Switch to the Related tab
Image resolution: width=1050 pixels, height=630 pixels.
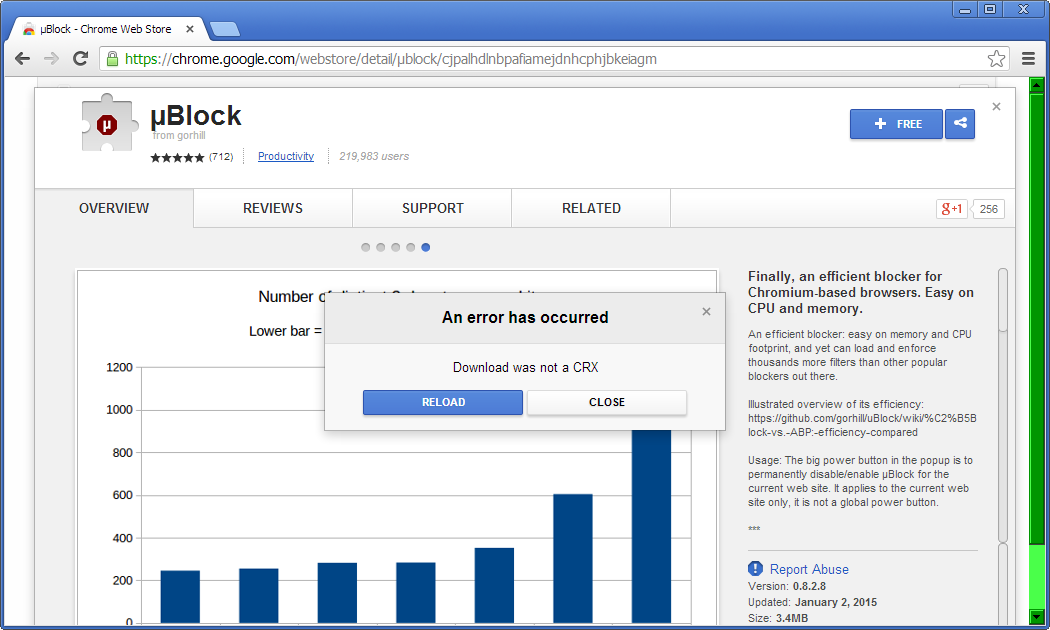591,208
